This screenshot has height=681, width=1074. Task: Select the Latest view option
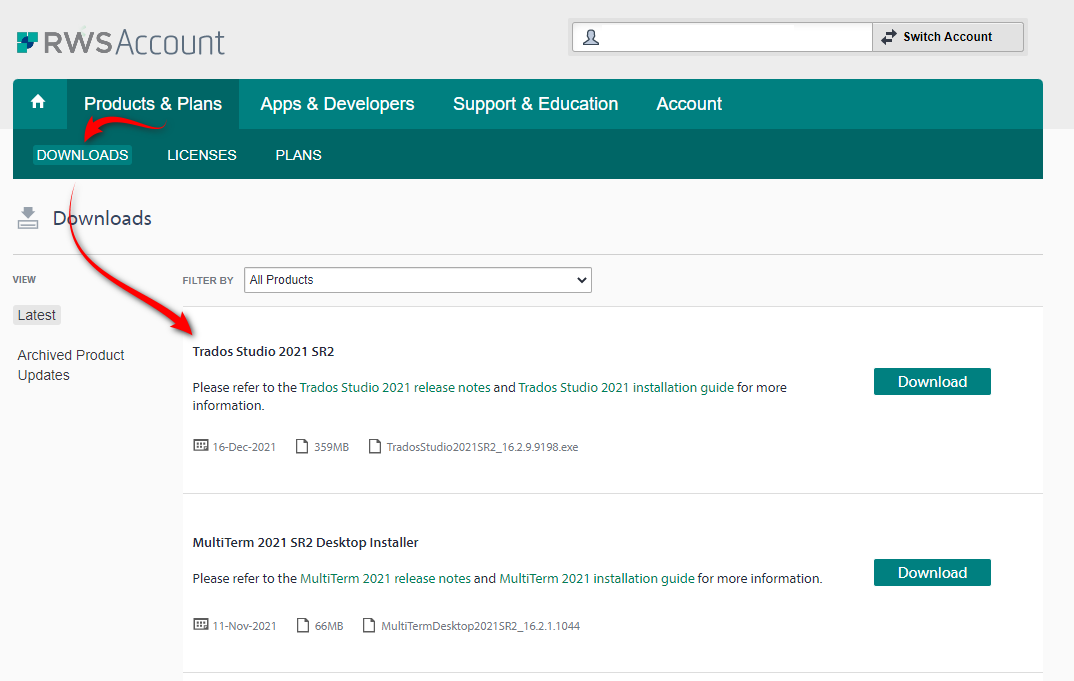click(37, 315)
